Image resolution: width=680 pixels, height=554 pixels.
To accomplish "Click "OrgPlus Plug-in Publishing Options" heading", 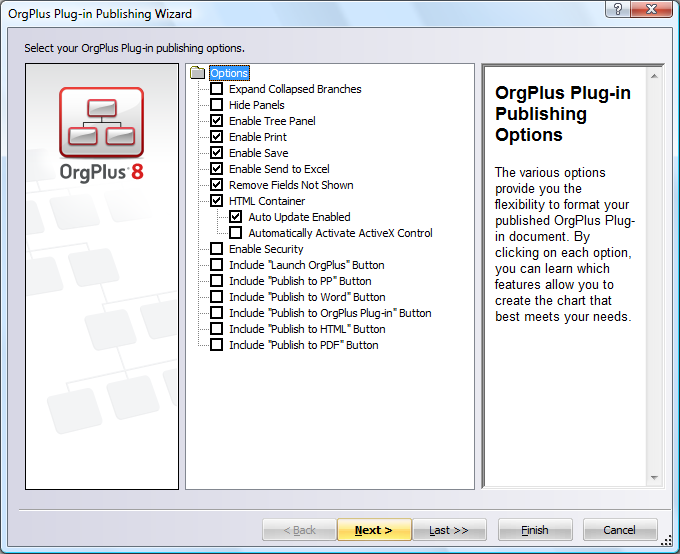I will point(563,114).
